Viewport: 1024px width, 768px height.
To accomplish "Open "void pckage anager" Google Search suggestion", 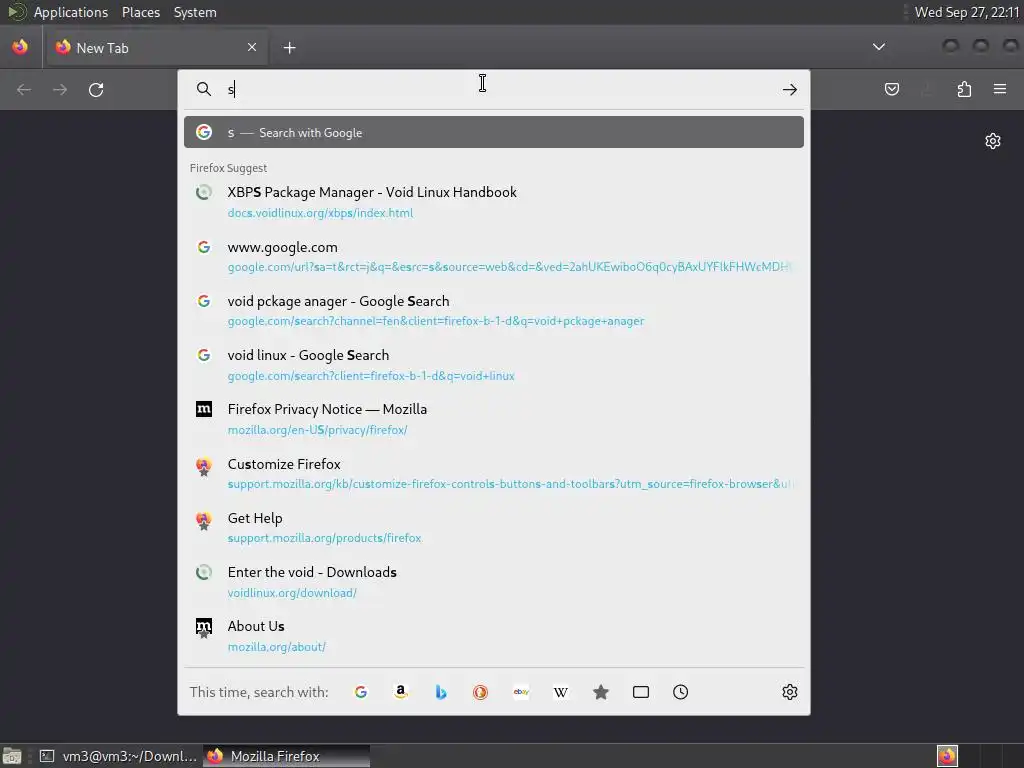I will tap(494, 310).
